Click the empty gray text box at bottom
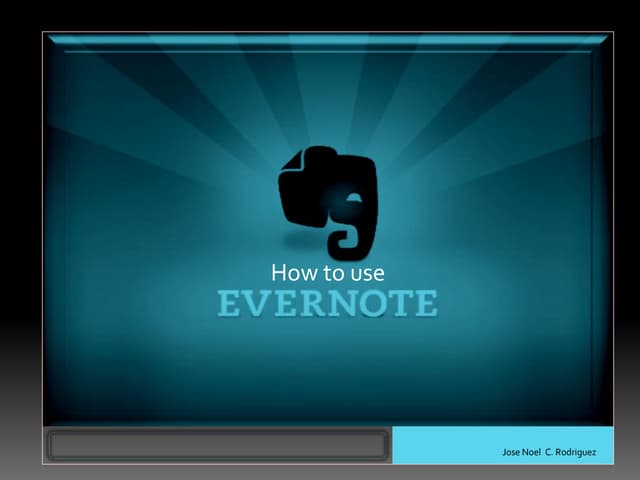The width and height of the screenshot is (640, 480). coord(218,445)
